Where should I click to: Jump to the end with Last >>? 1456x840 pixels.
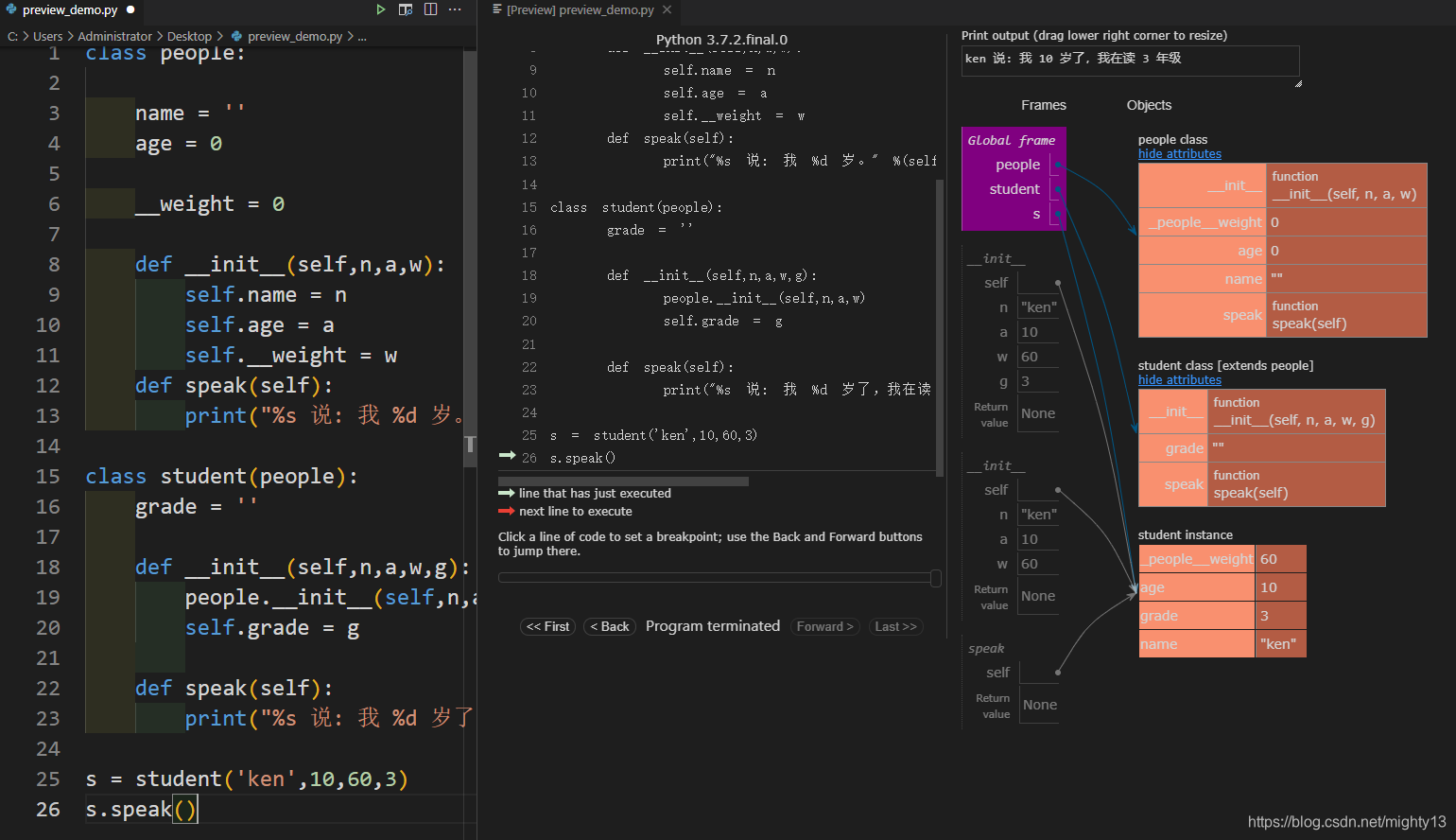(x=895, y=626)
